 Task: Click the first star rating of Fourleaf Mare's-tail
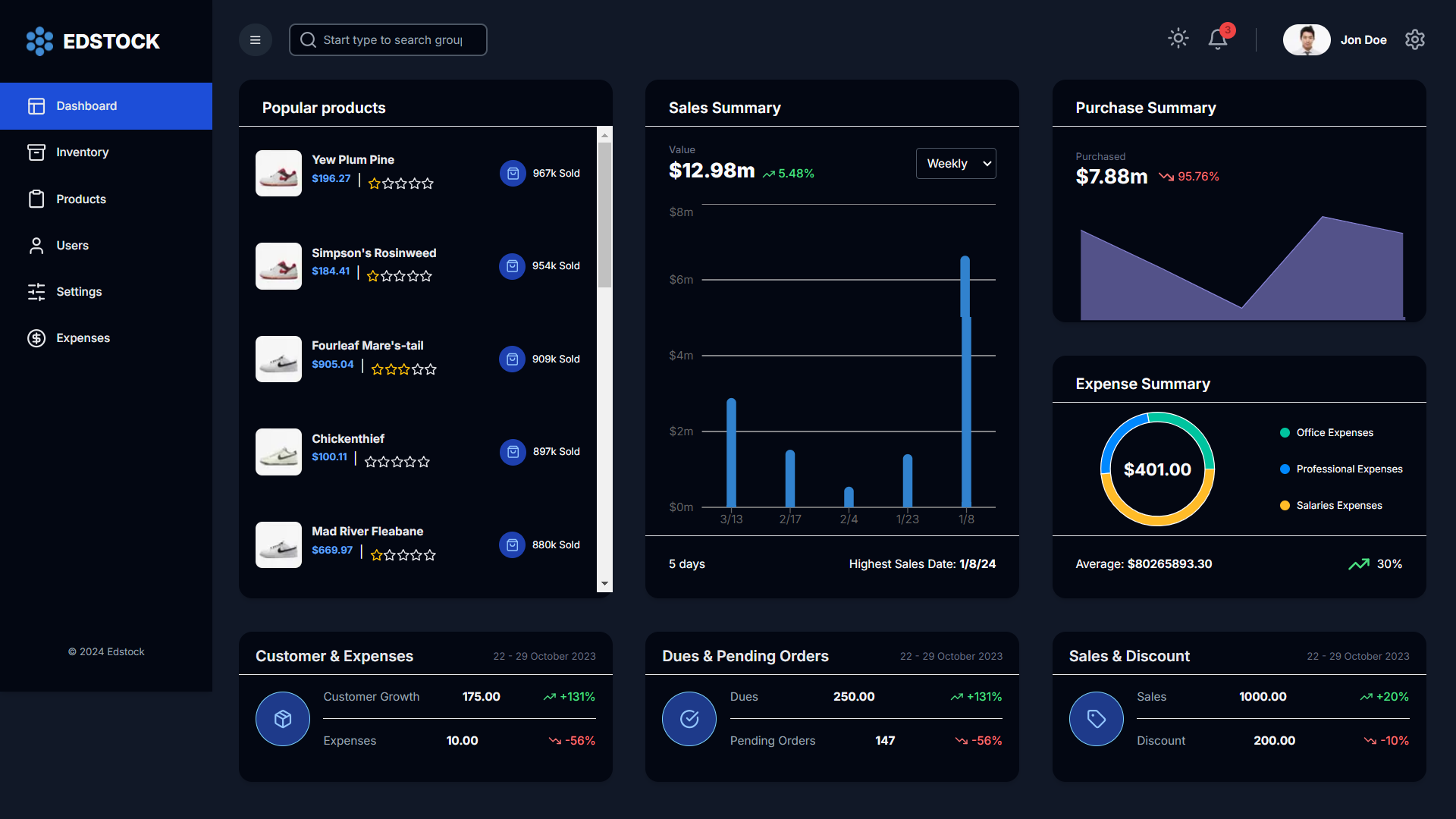378,369
